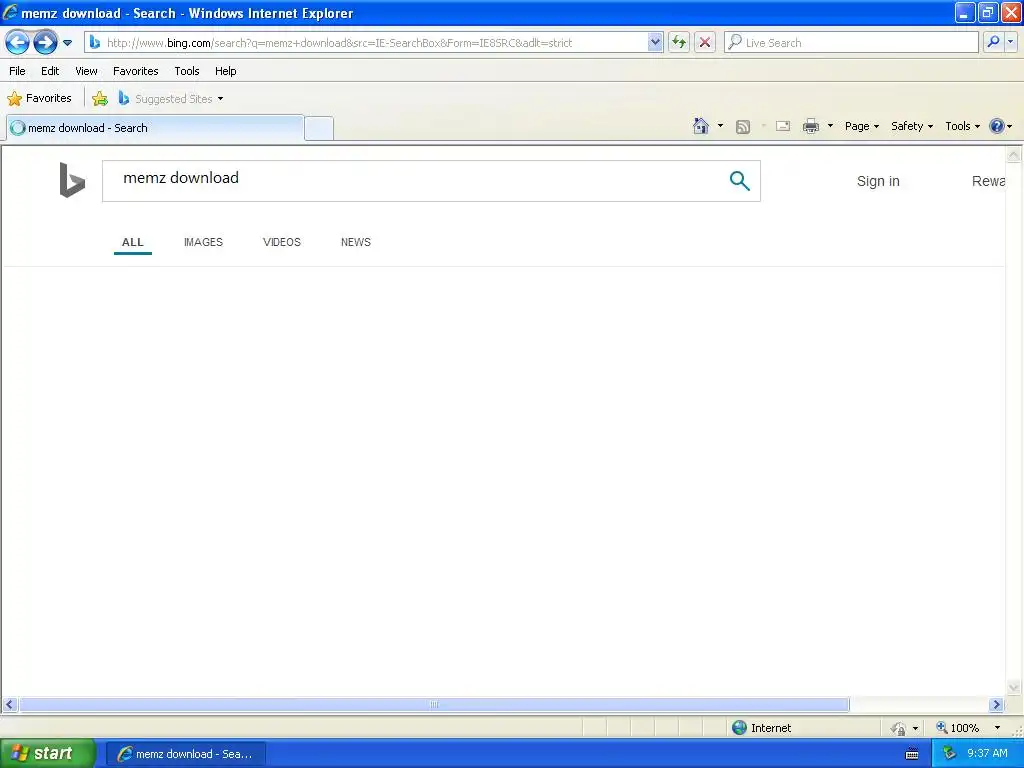Select the memz download - Search tab

tap(155, 128)
